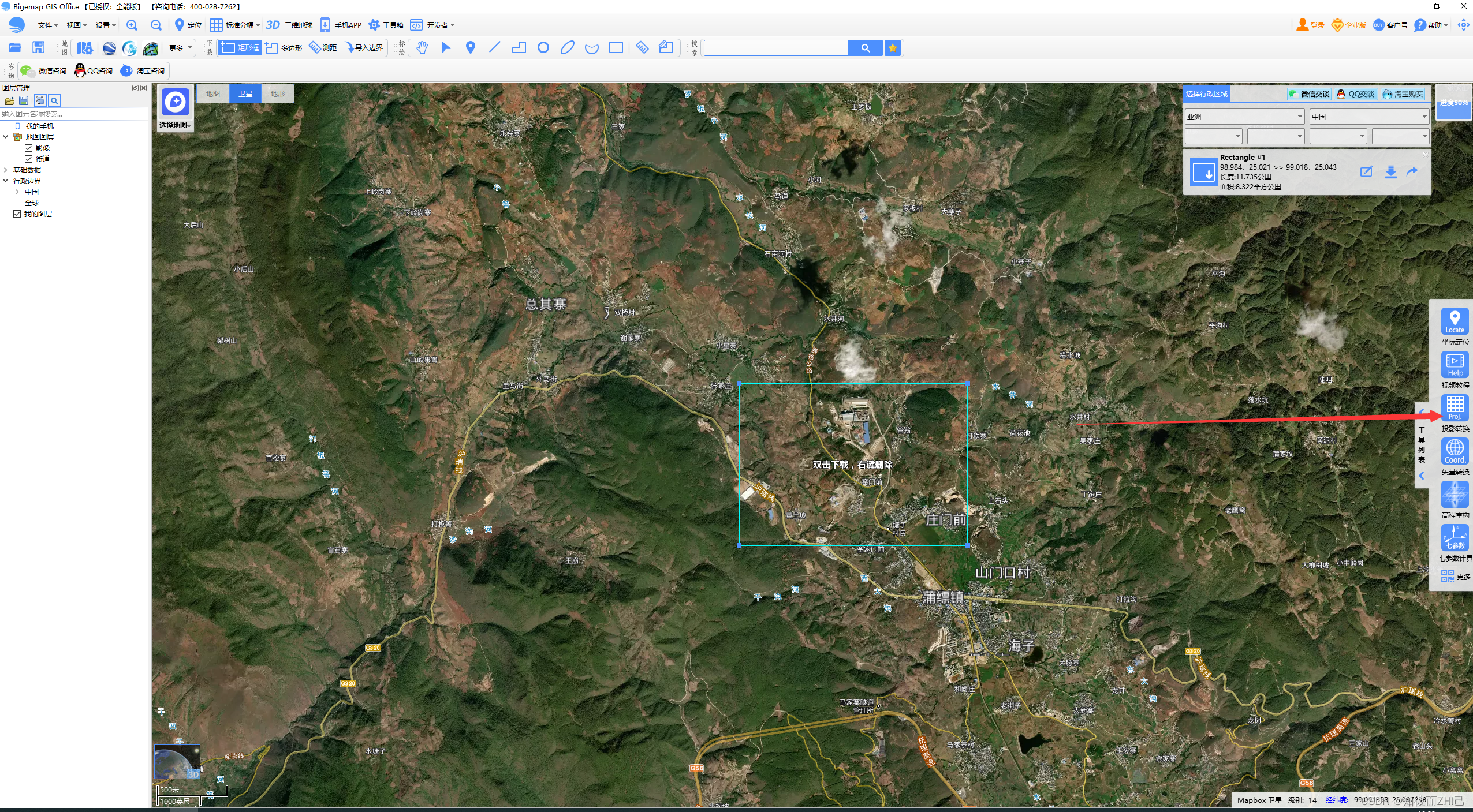Click the star favorites icon beside search
The height and width of the screenshot is (812, 1473).
(892, 48)
